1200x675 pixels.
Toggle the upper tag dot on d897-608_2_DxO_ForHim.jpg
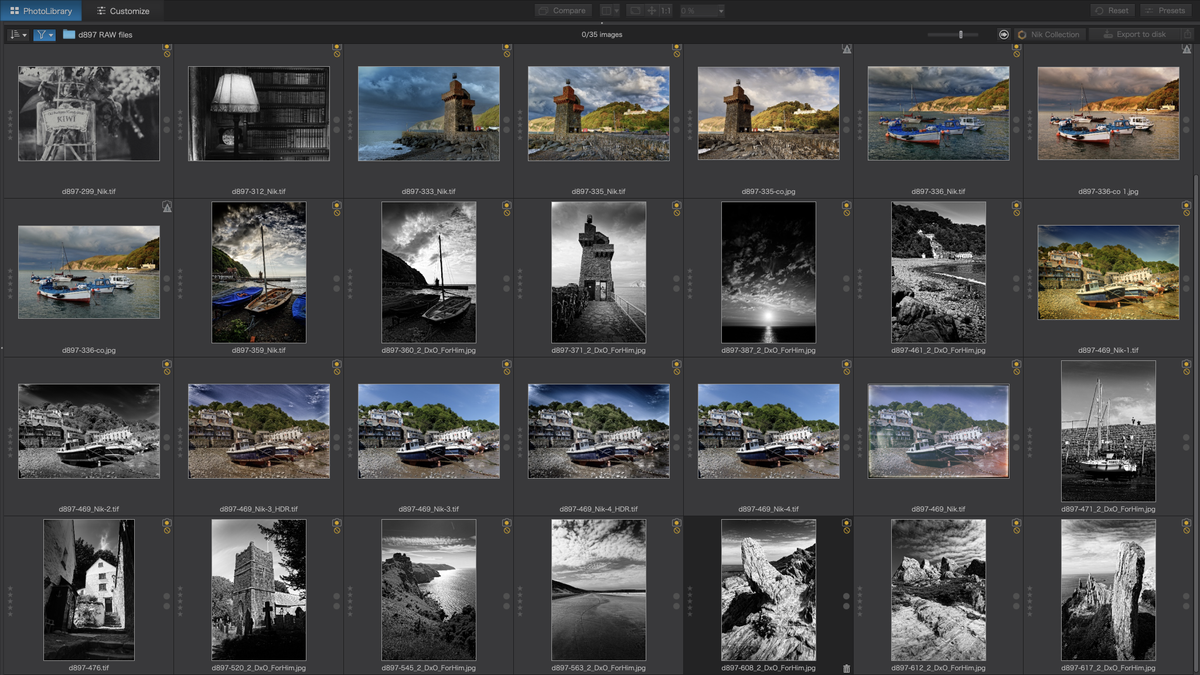tap(846, 597)
